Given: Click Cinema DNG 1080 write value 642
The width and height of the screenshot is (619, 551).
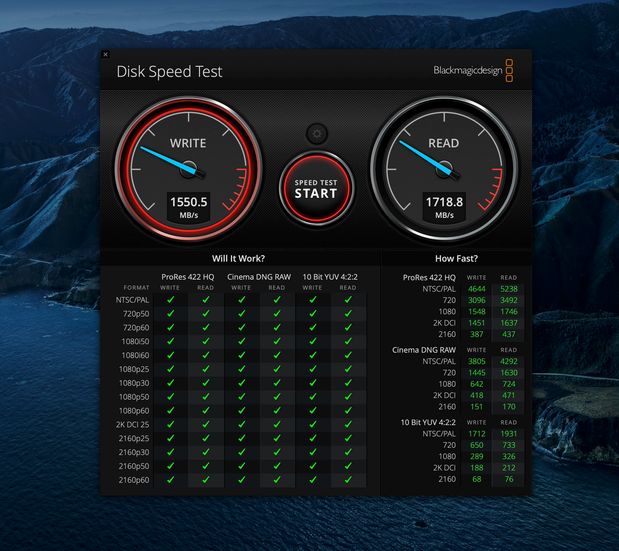Looking at the screenshot, I should [476, 384].
